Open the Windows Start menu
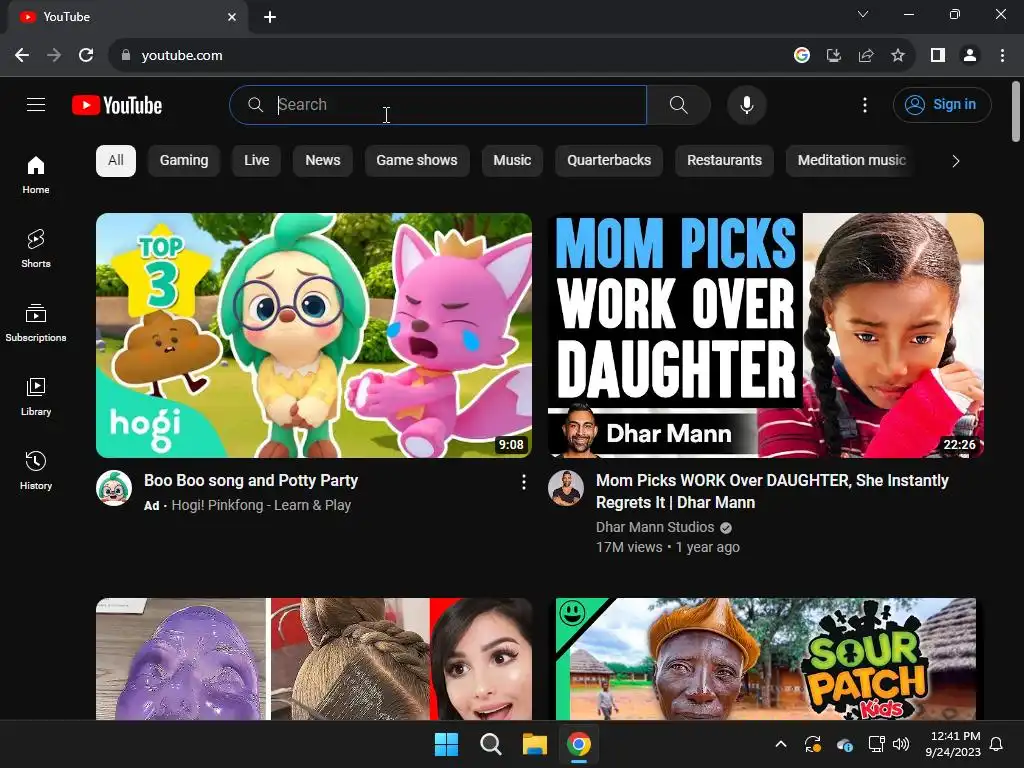 point(447,744)
